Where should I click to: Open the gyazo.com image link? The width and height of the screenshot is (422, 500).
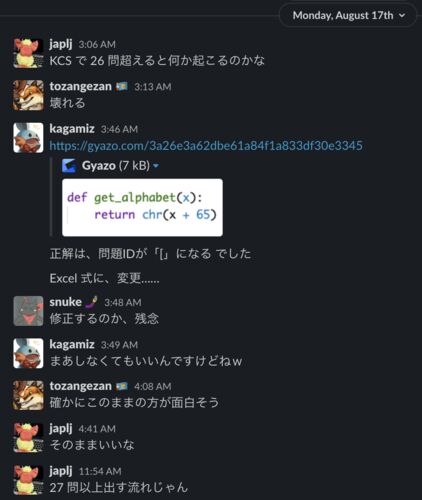[x=206, y=146]
